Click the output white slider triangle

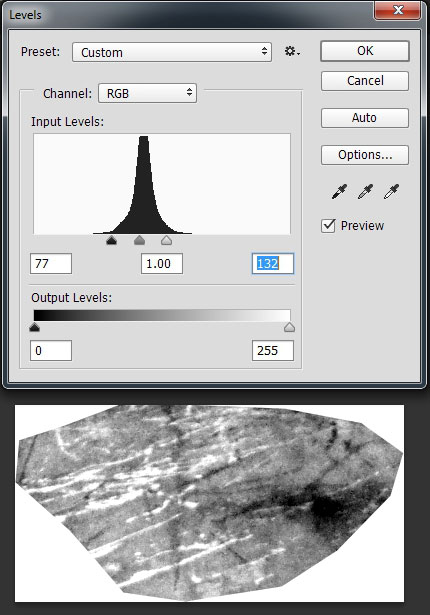290,327
